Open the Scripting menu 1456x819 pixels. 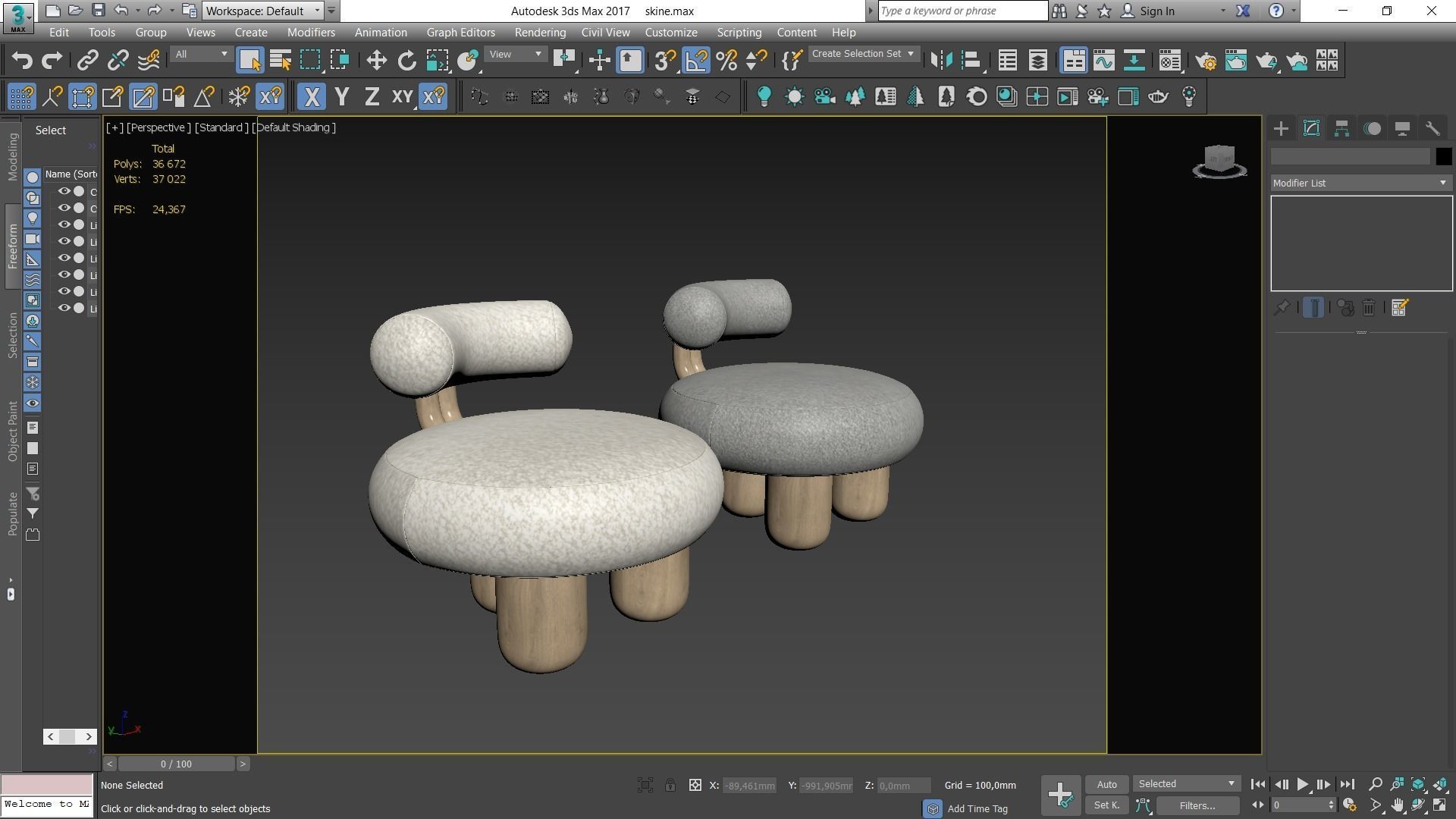(739, 33)
